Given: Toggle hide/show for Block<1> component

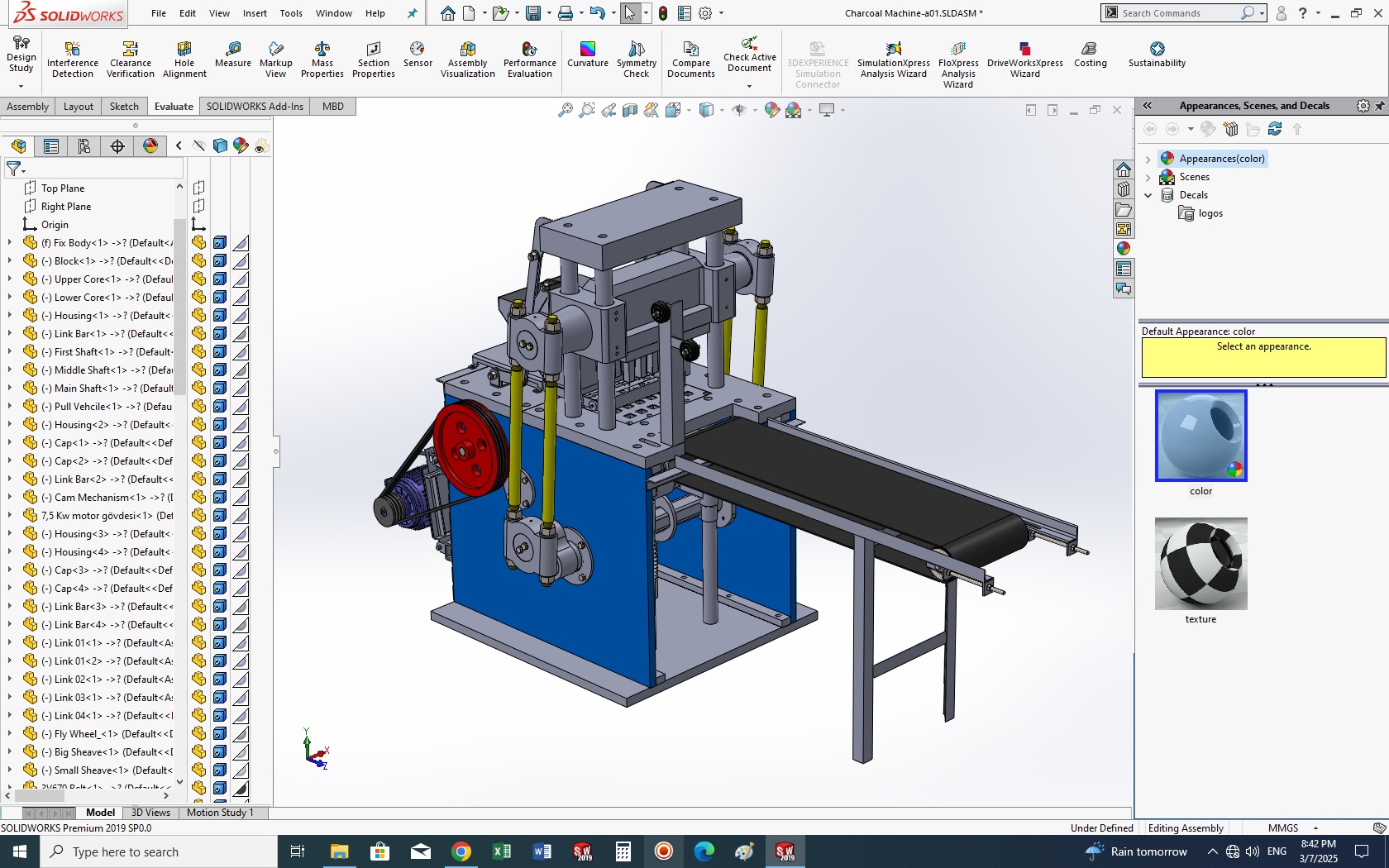Looking at the screenshot, I should 199,260.
